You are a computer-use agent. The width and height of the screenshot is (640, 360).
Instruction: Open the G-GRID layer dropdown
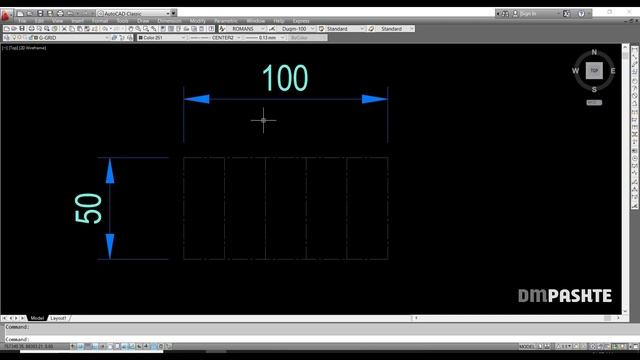107,38
